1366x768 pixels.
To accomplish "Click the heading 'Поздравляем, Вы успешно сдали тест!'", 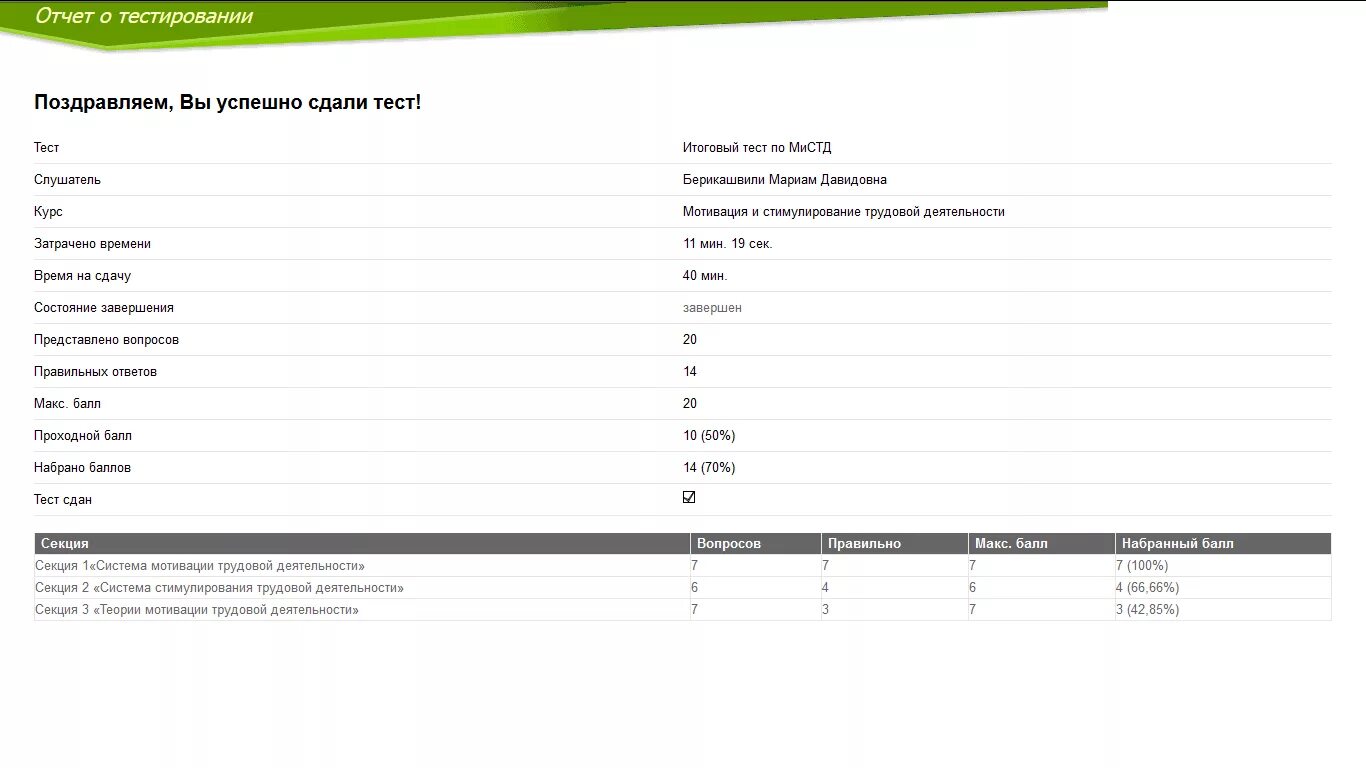I will point(228,102).
